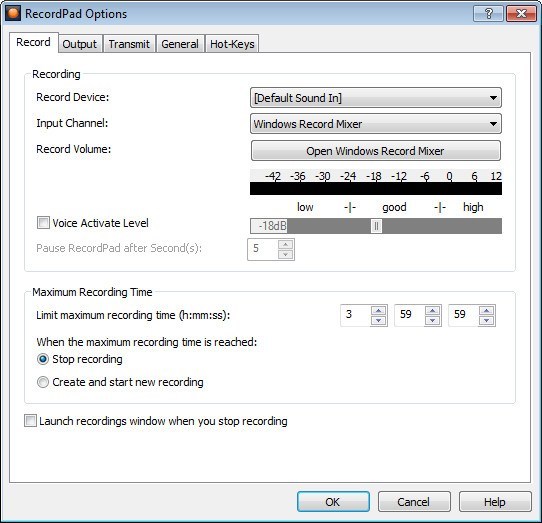Click the seconds field of maximum recording time
542x523 pixels.
(464, 315)
